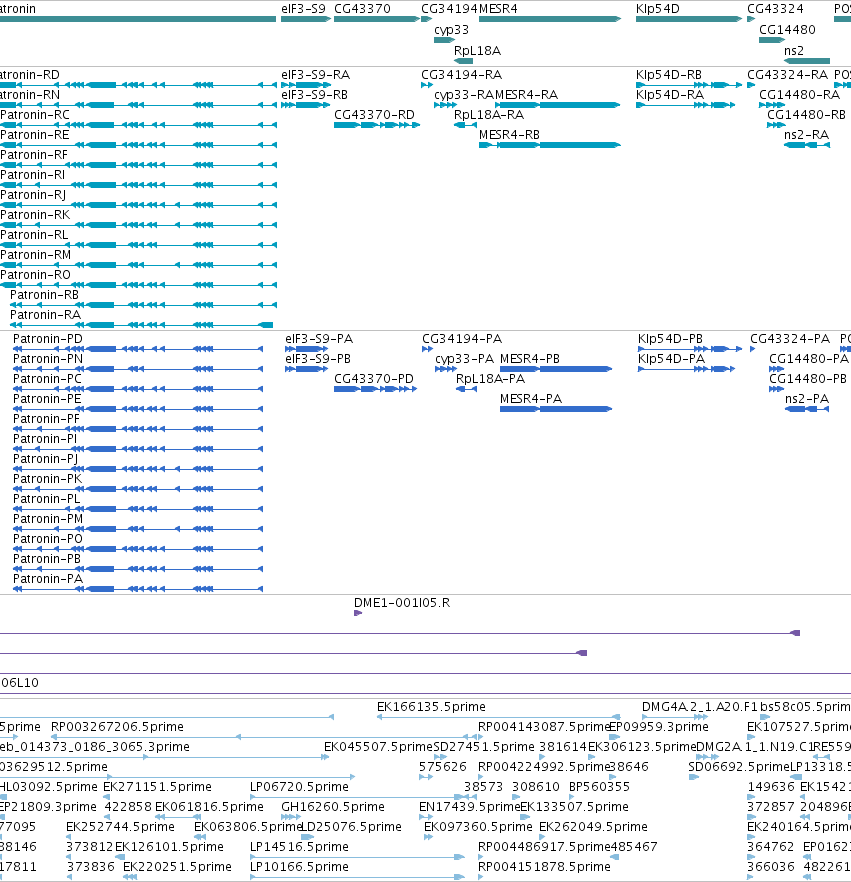Click protein Patronin-PD label
This screenshot has width=851, height=882.
coord(48,339)
